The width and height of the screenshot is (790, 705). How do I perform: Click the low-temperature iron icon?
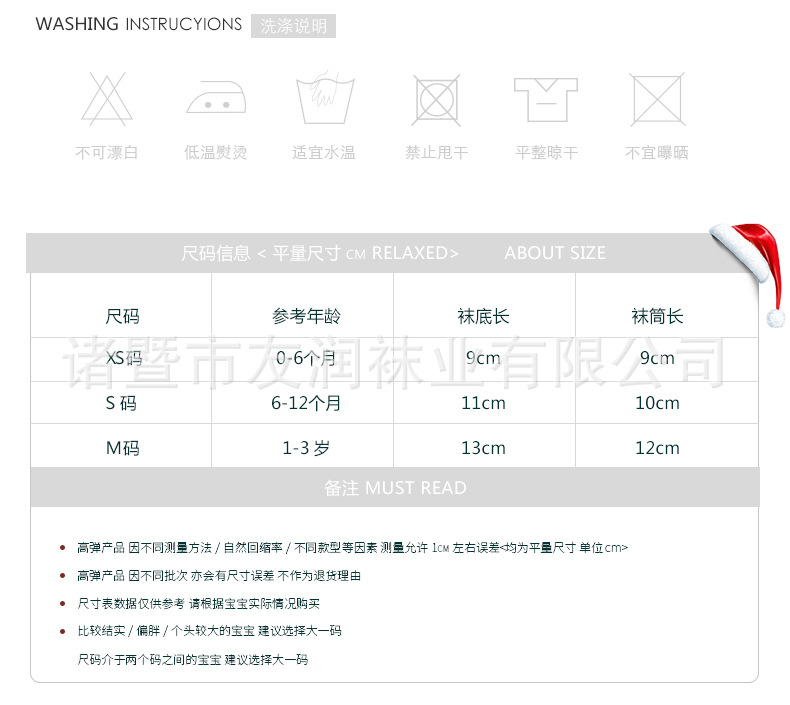coord(215,98)
